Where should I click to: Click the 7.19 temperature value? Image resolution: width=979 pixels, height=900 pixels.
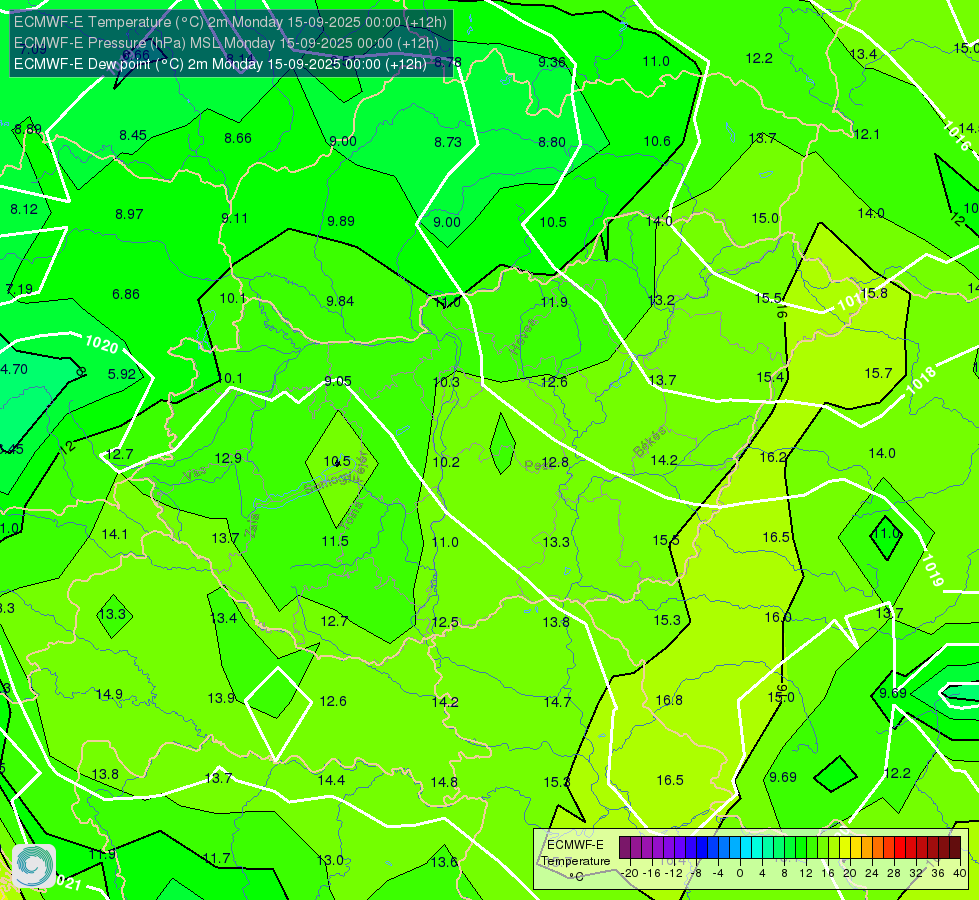pos(19,289)
